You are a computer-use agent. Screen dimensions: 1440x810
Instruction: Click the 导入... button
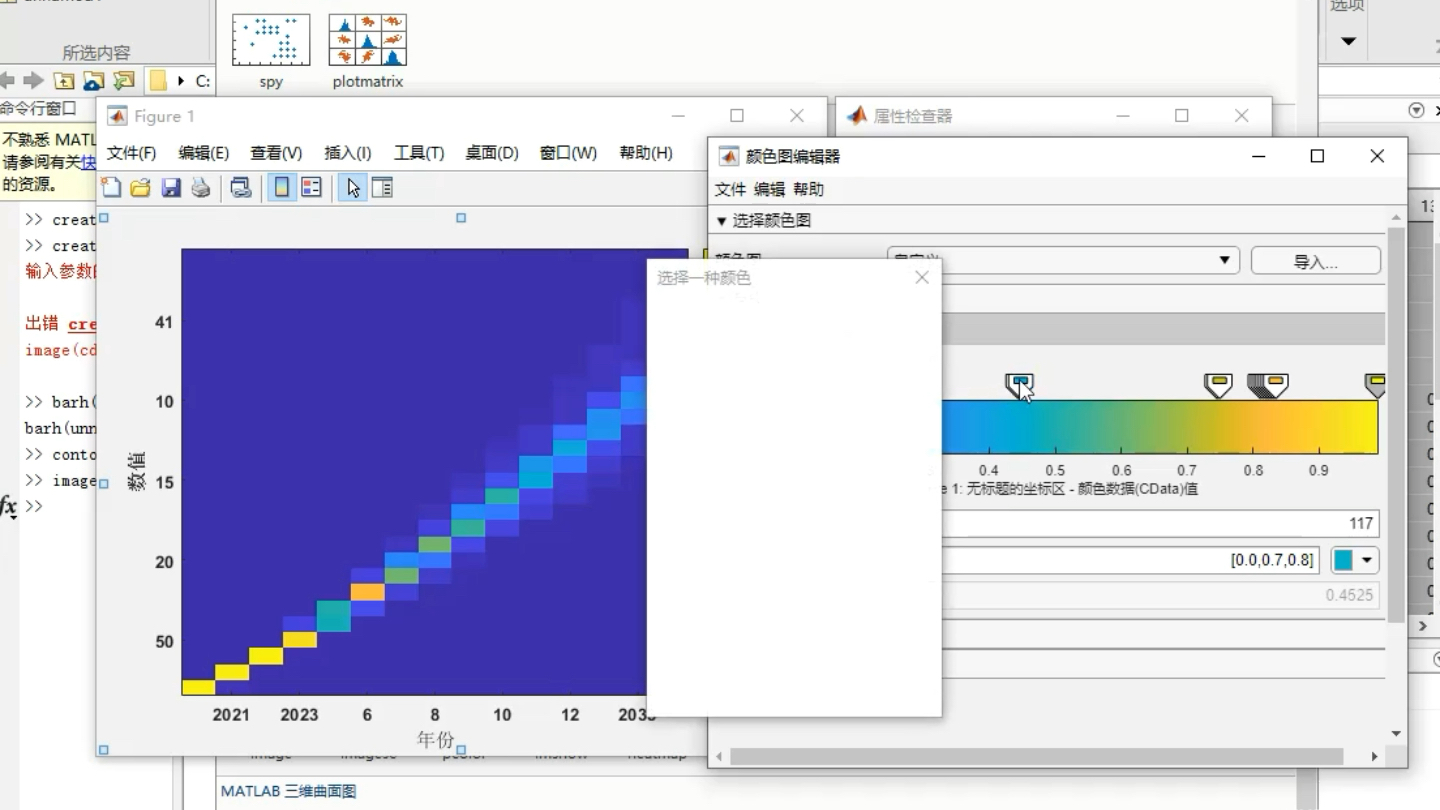click(1315, 260)
